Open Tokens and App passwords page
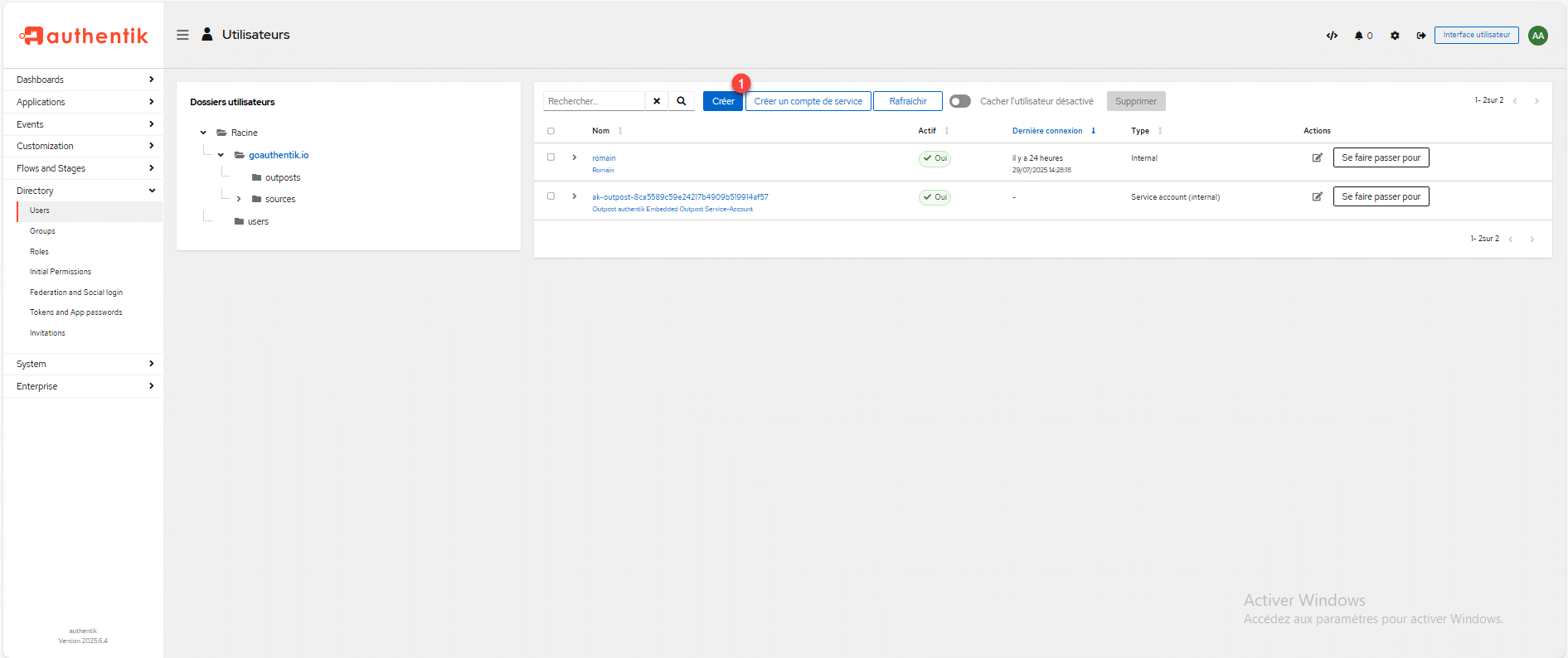The width and height of the screenshot is (1568, 658). (x=75, y=312)
